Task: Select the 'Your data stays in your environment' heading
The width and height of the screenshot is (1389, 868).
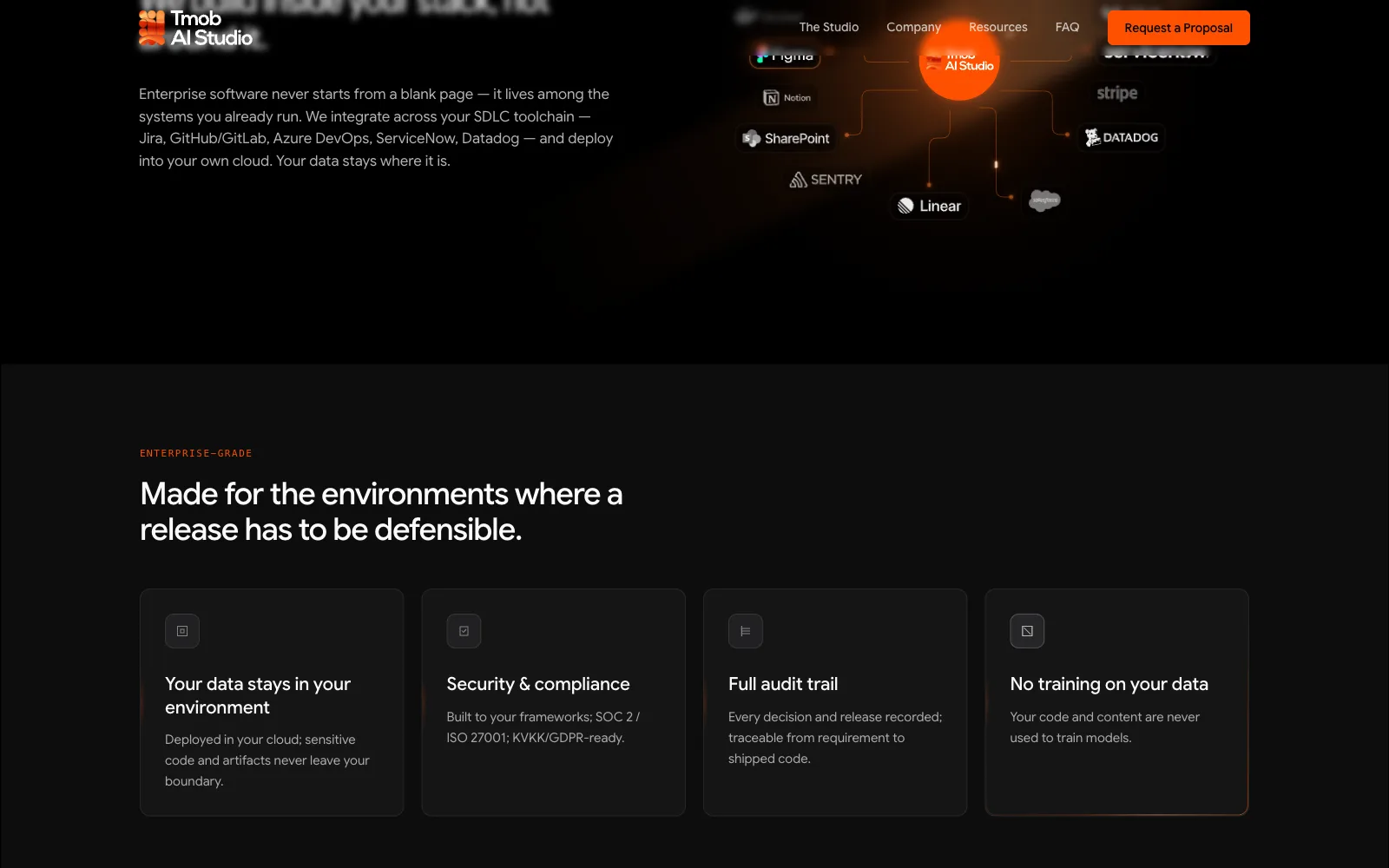Action: pos(258,695)
